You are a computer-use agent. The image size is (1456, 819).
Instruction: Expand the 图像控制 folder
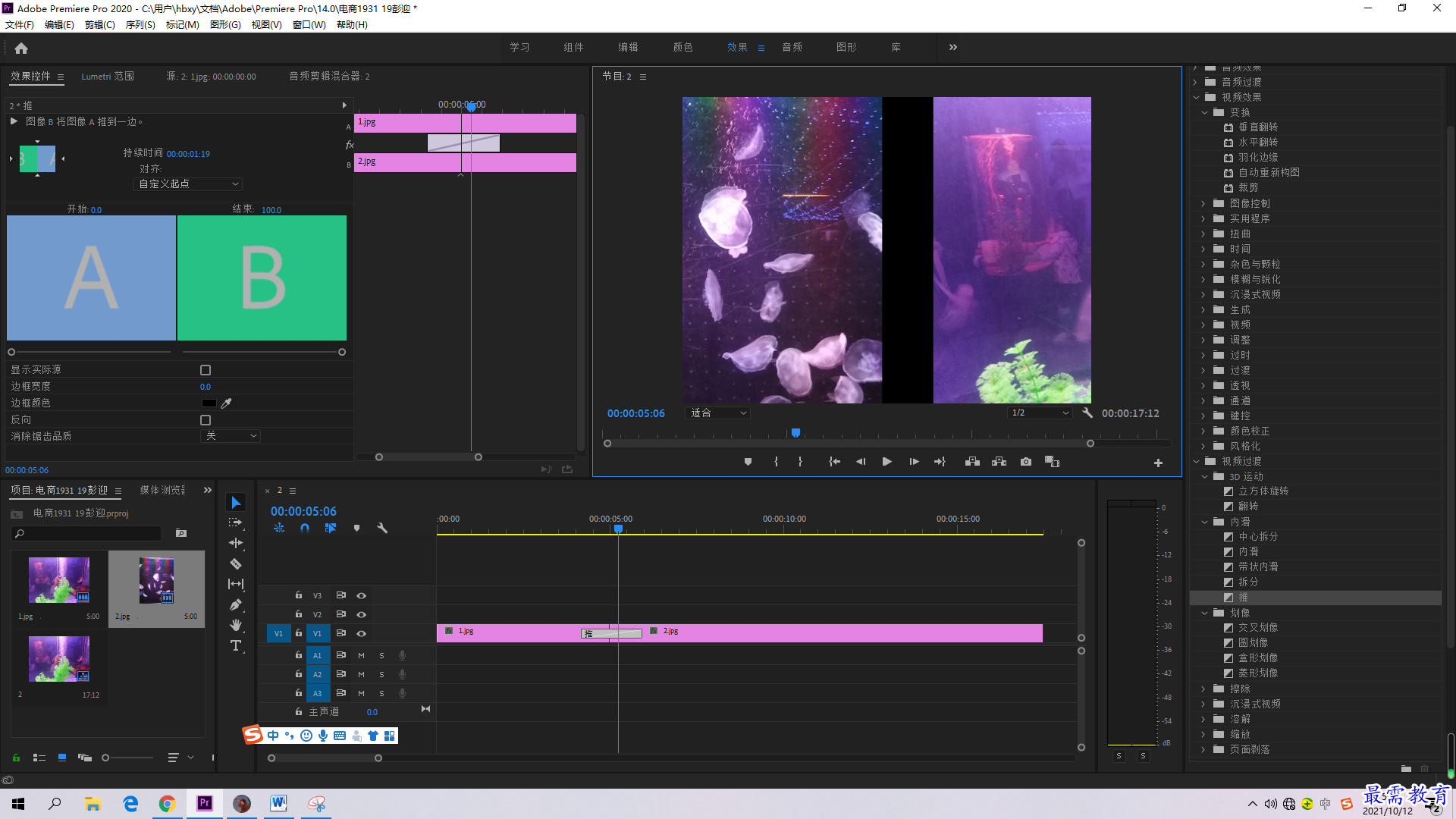(1203, 203)
